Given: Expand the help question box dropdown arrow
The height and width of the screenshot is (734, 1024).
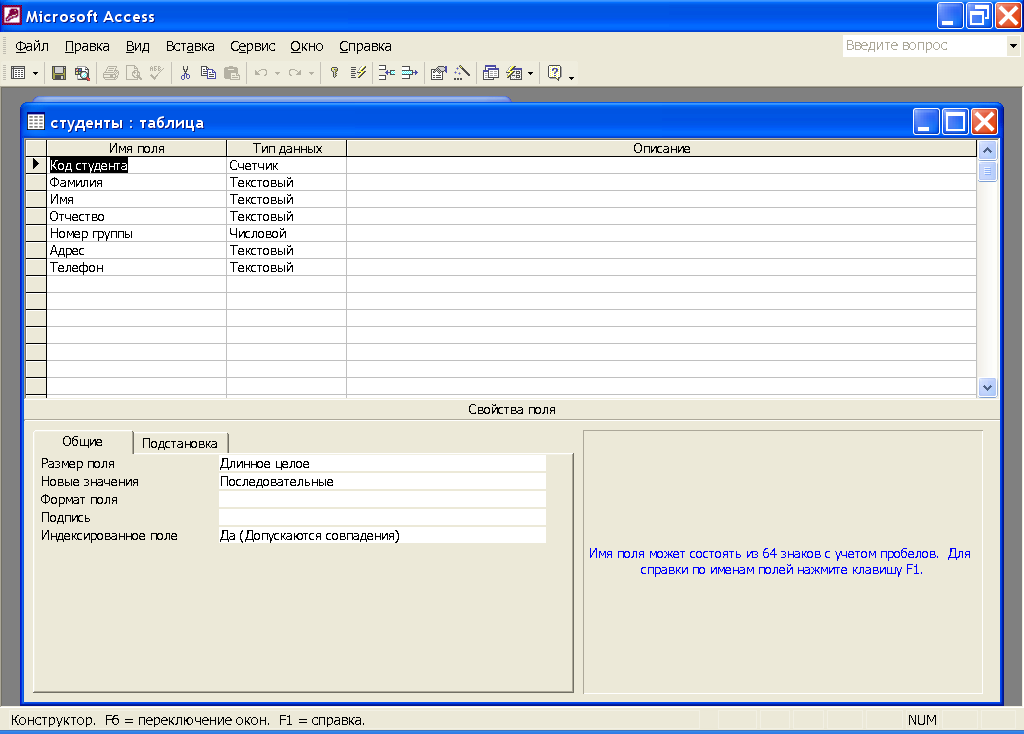Looking at the screenshot, I should coord(1013,46).
